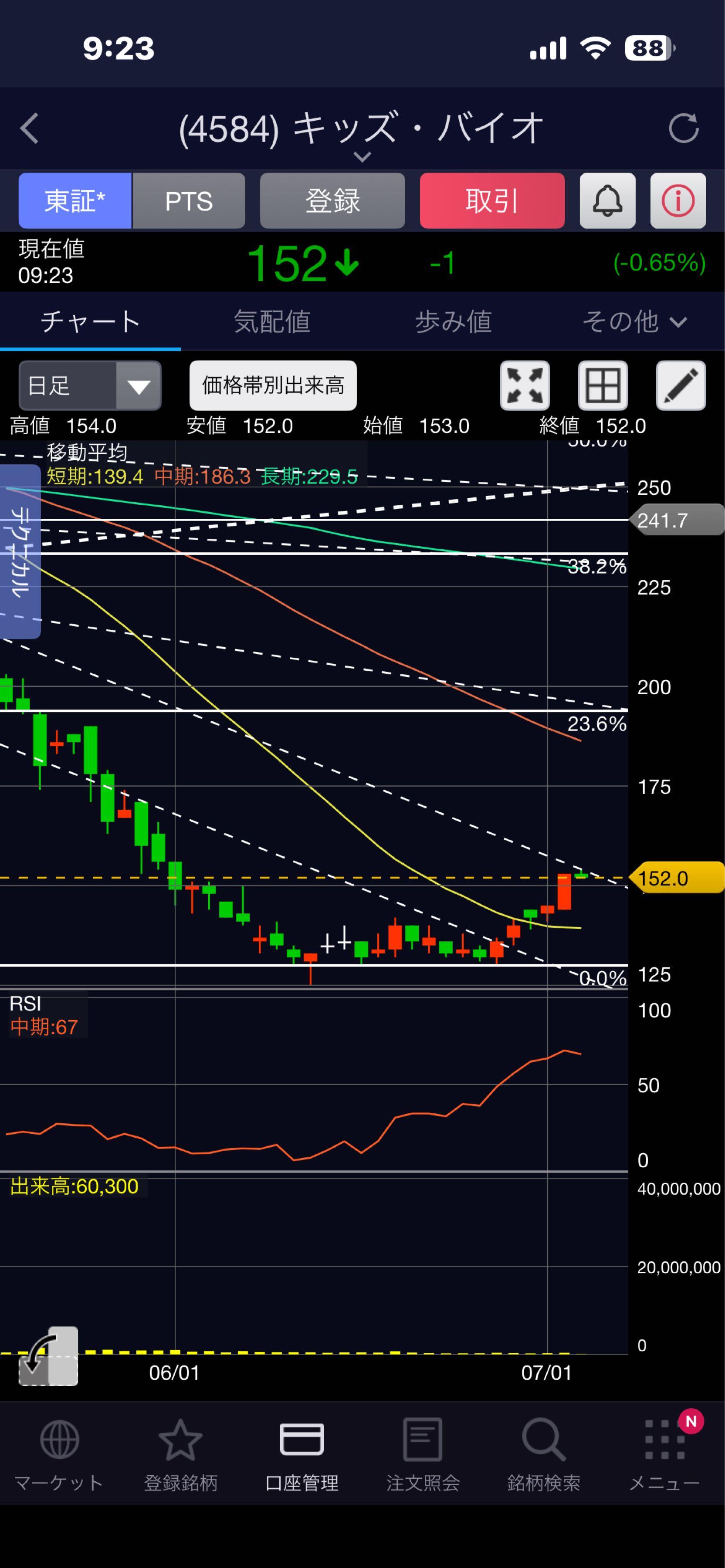Tap the back arrow icon
Viewport: 725px width, 1568px height.
[29, 128]
